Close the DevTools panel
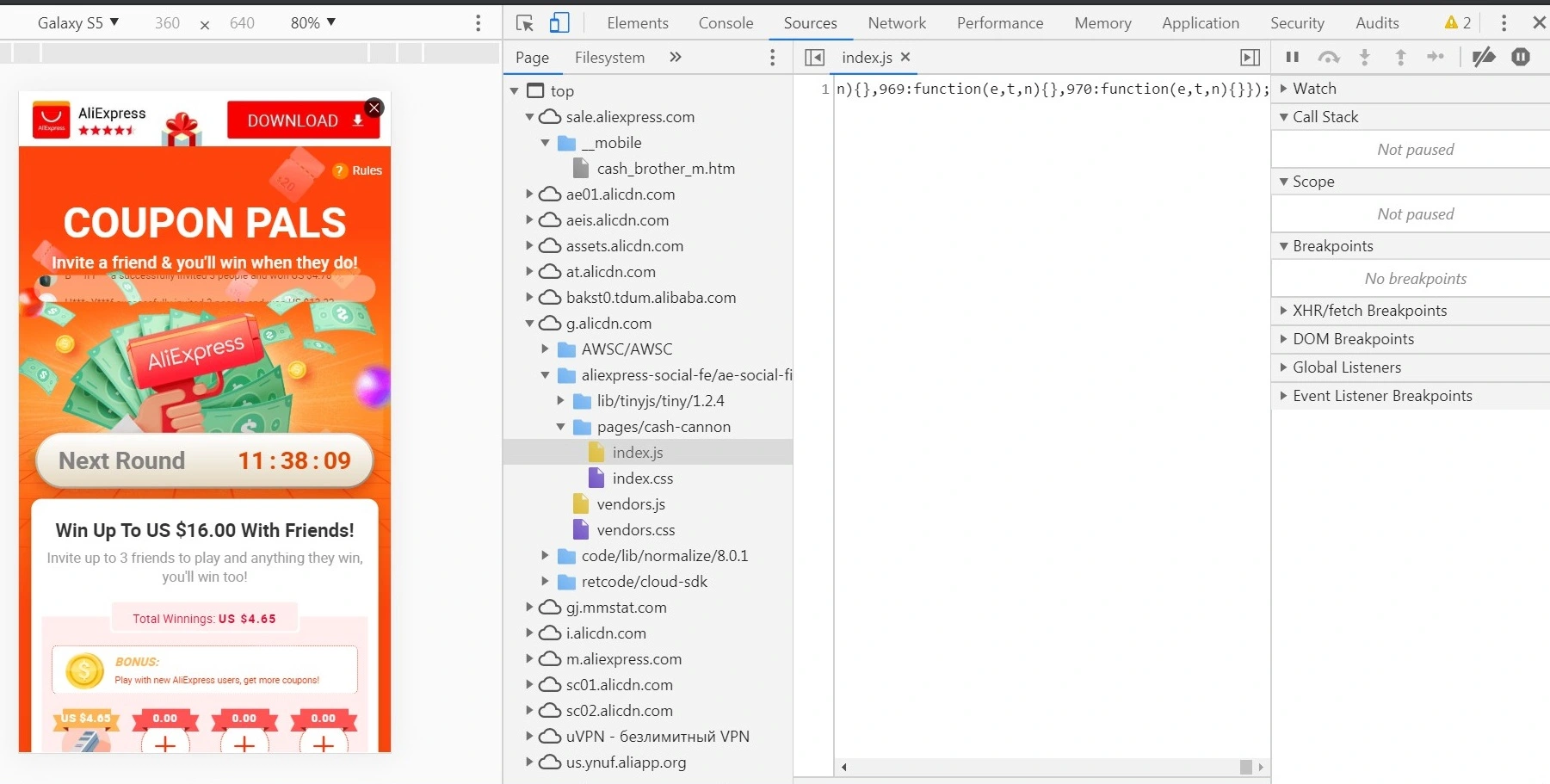1550x784 pixels. point(1539,23)
